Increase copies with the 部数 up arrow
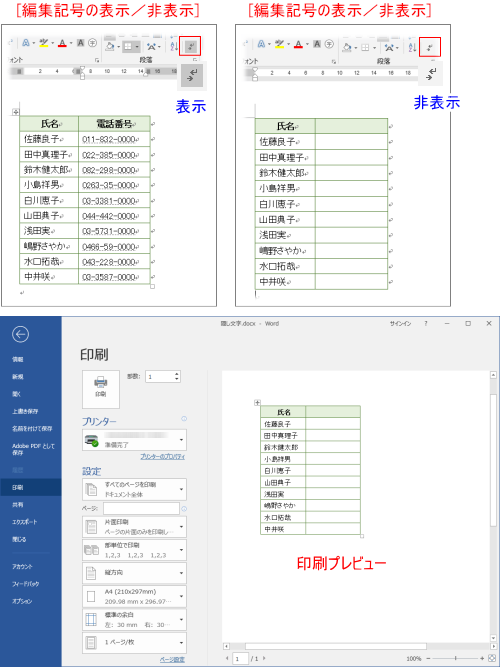 tap(177, 374)
